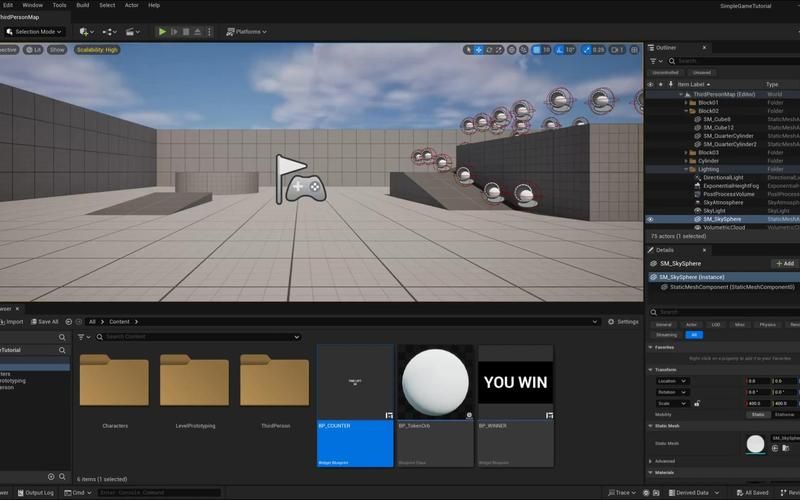The image size is (800, 500).
Task: Click the Skip Frame button in toolbar
Action: click(177, 32)
